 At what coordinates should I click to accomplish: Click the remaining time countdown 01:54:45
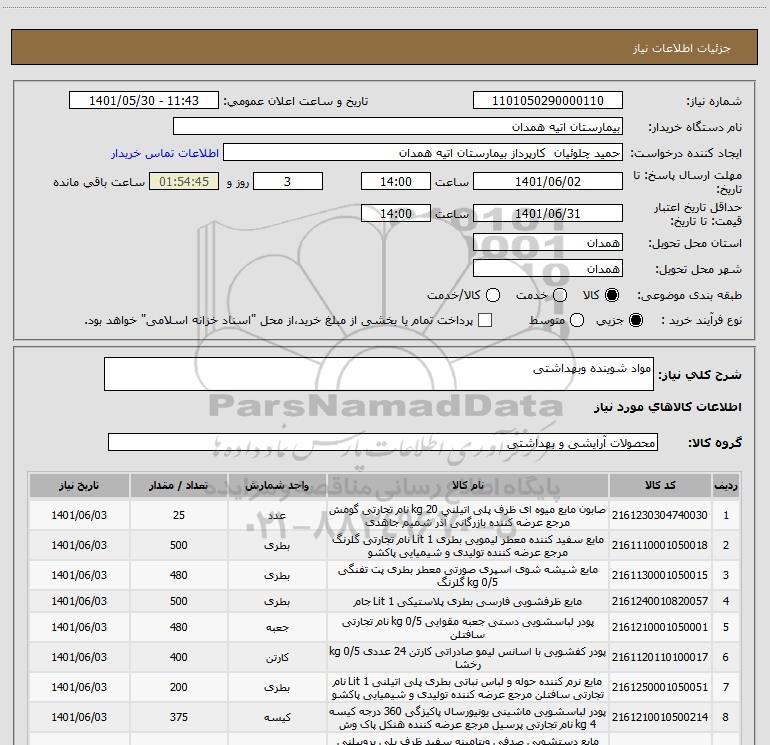tap(184, 181)
